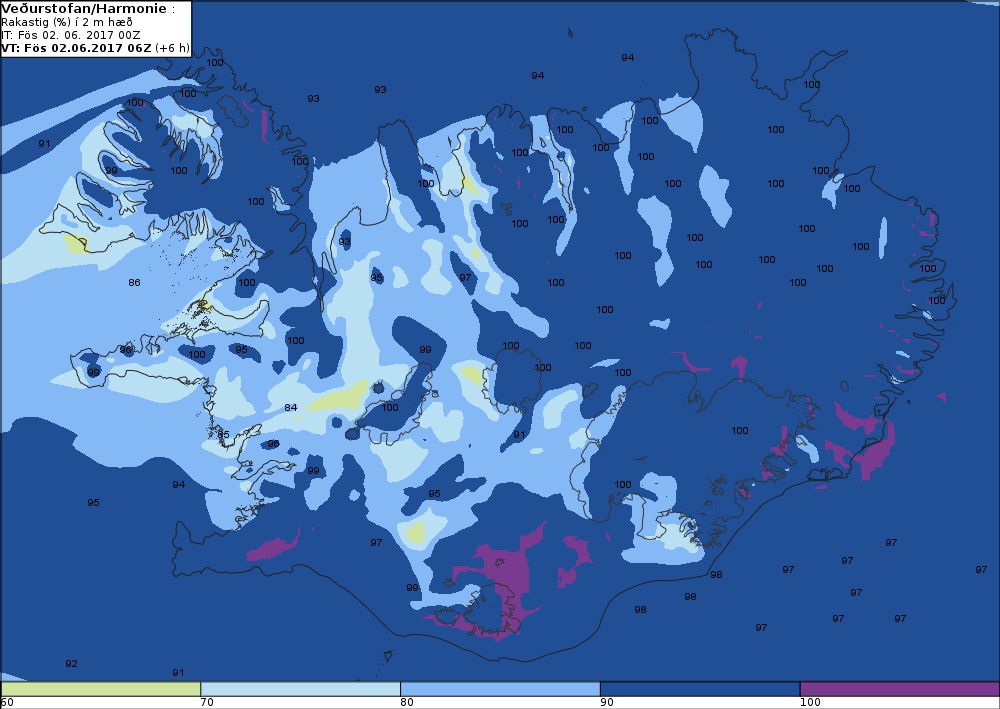
Task: Click the legend label '100' under the color bar
Action: (x=811, y=703)
